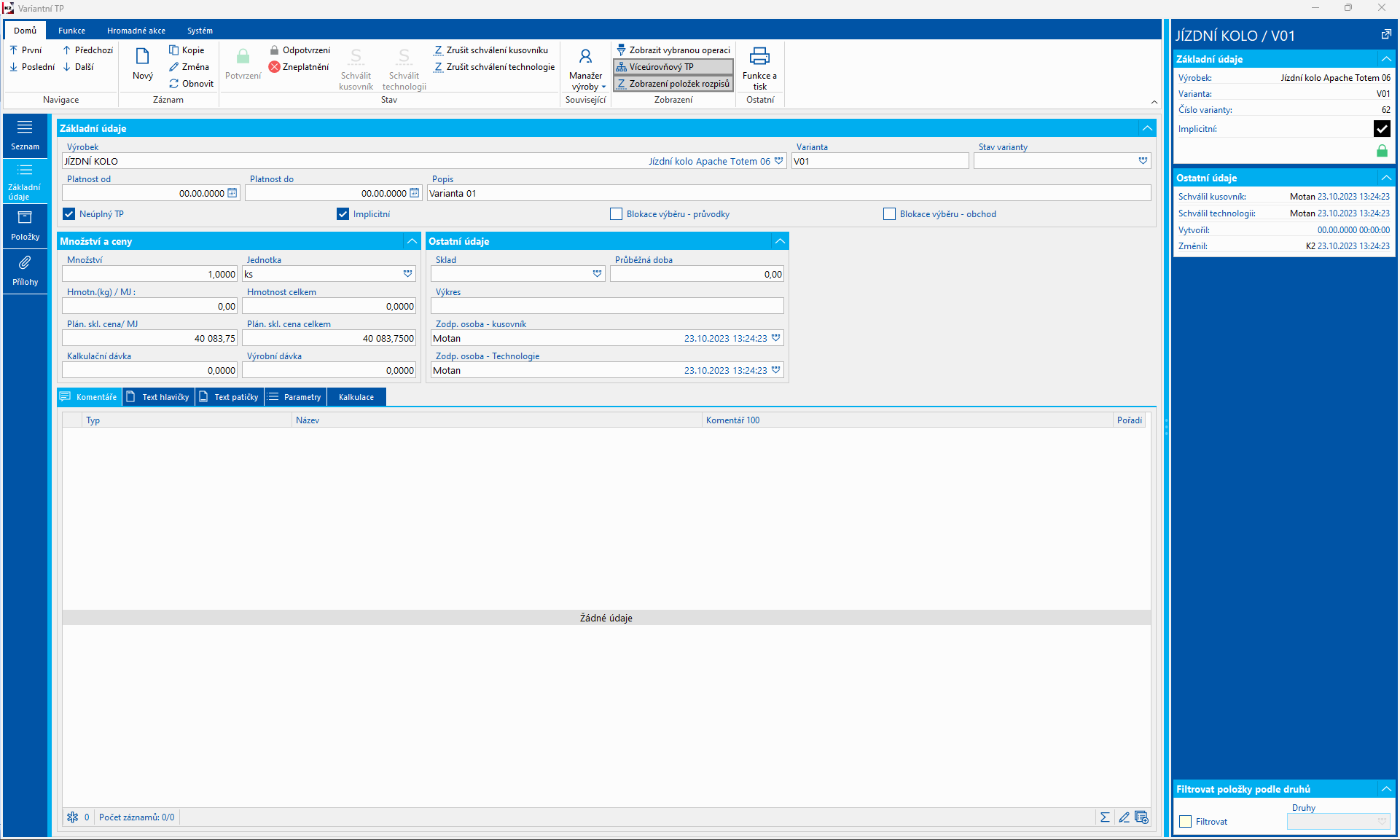Click Zrušit schválení kusovníku button
1400x840 pixels.
[x=490, y=50]
